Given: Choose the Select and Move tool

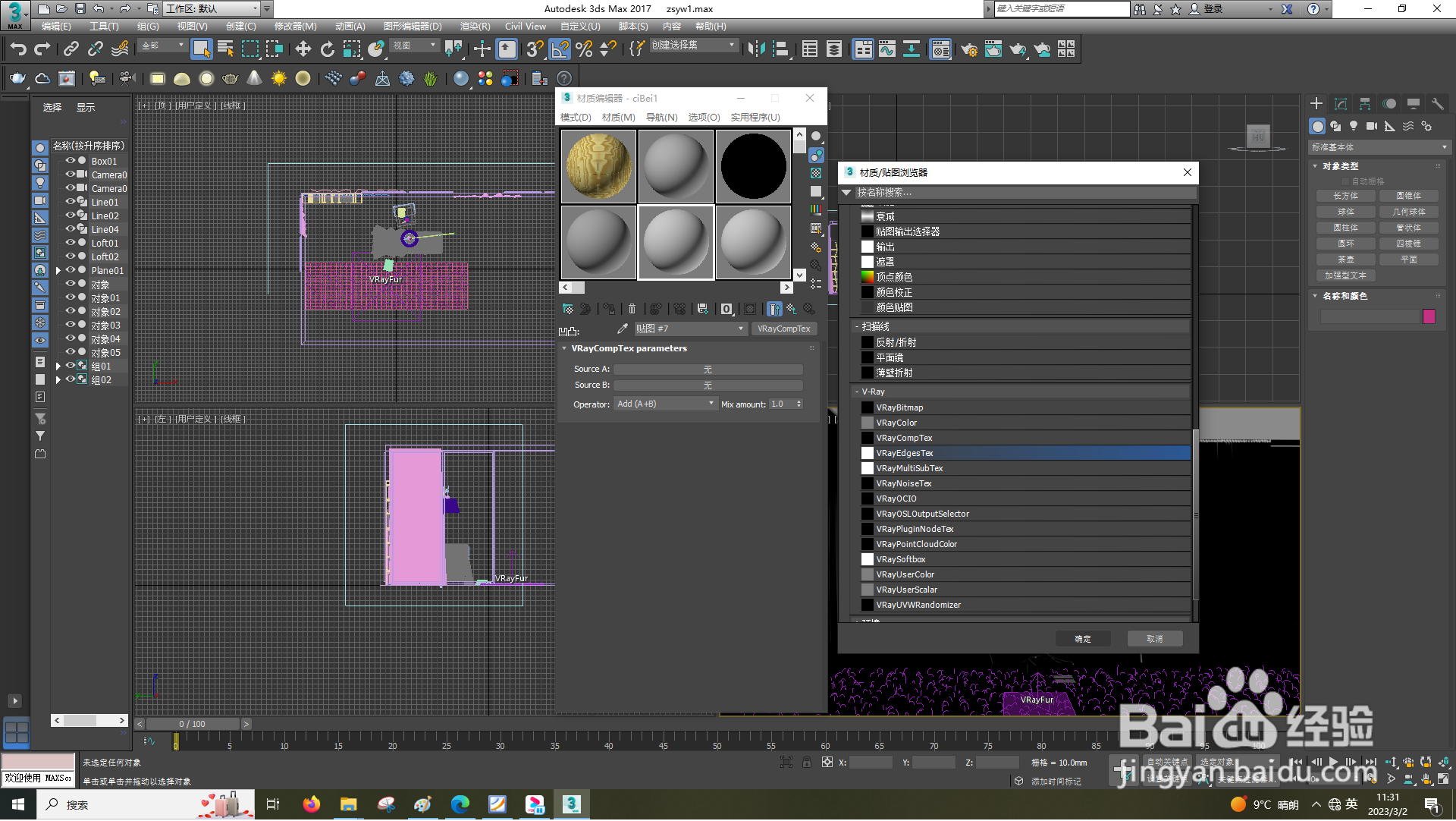Looking at the screenshot, I should (x=303, y=49).
